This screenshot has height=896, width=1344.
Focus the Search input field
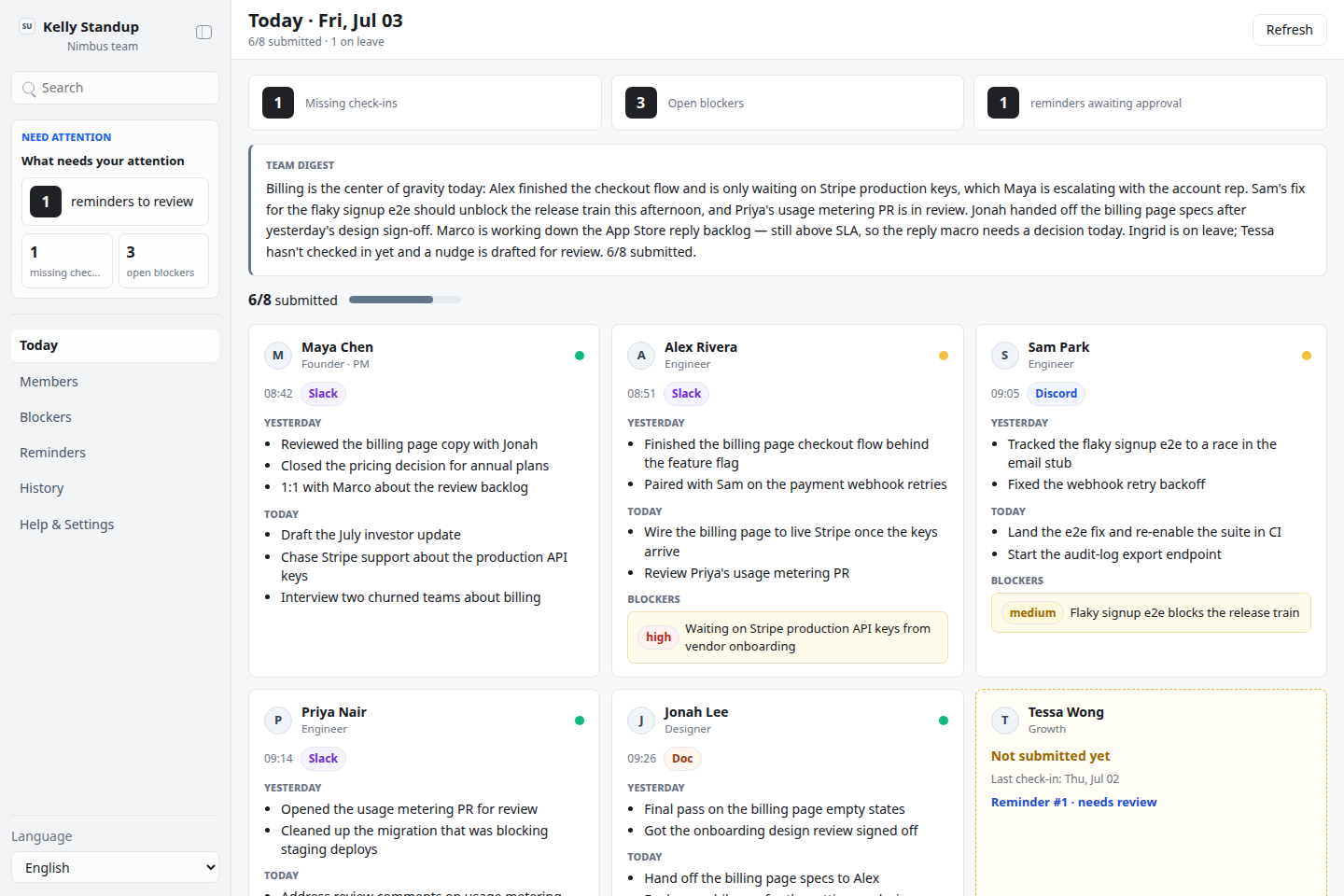click(115, 88)
